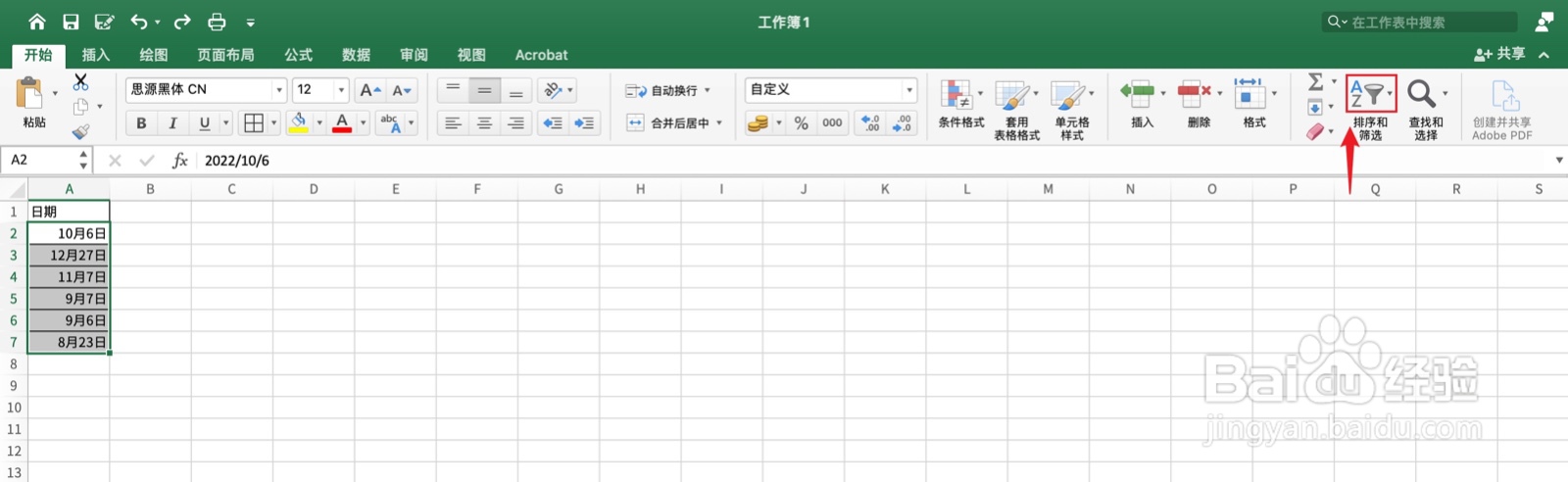
Task: Open Find and Select (查找和选择)
Action: [1426, 109]
